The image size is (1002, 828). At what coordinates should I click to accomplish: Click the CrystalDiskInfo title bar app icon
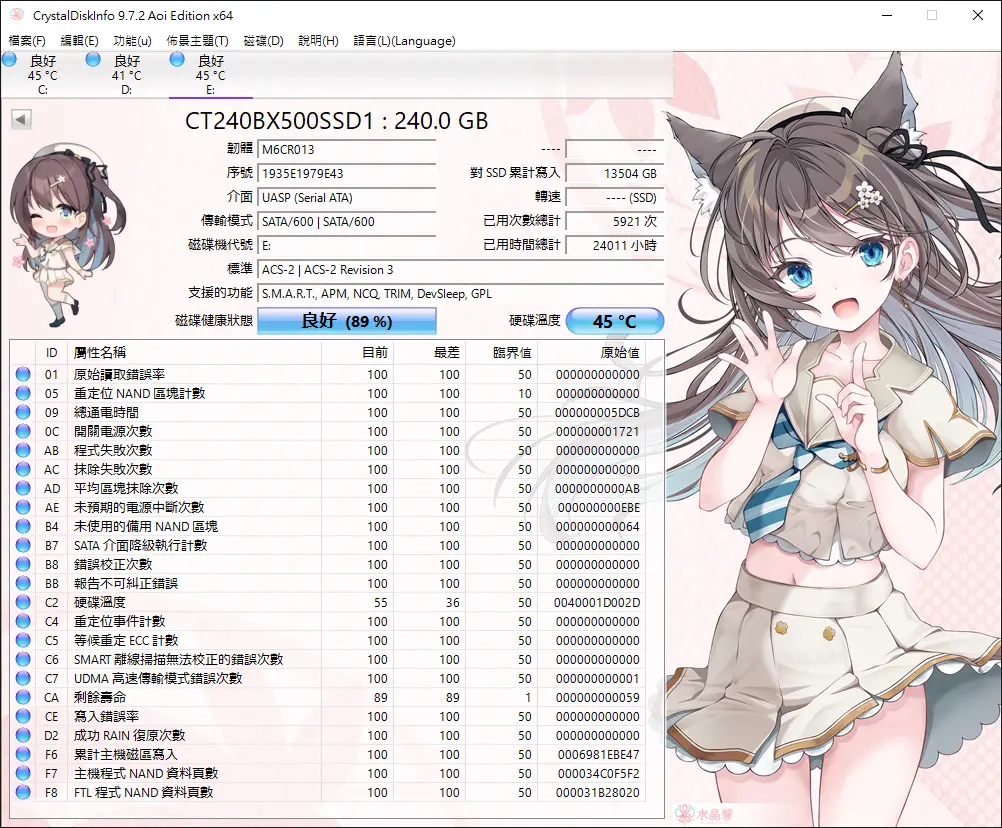(x=17, y=15)
